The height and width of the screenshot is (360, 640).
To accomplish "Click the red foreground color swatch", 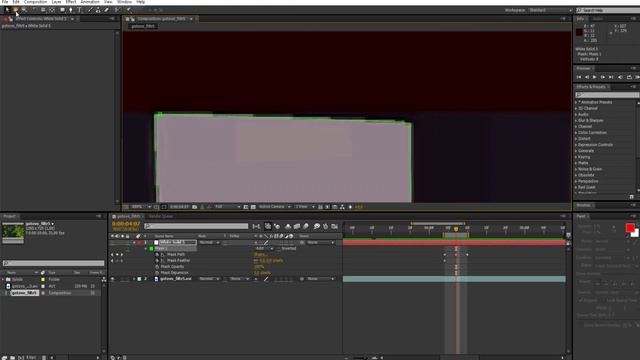I will click(x=630, y=228).
